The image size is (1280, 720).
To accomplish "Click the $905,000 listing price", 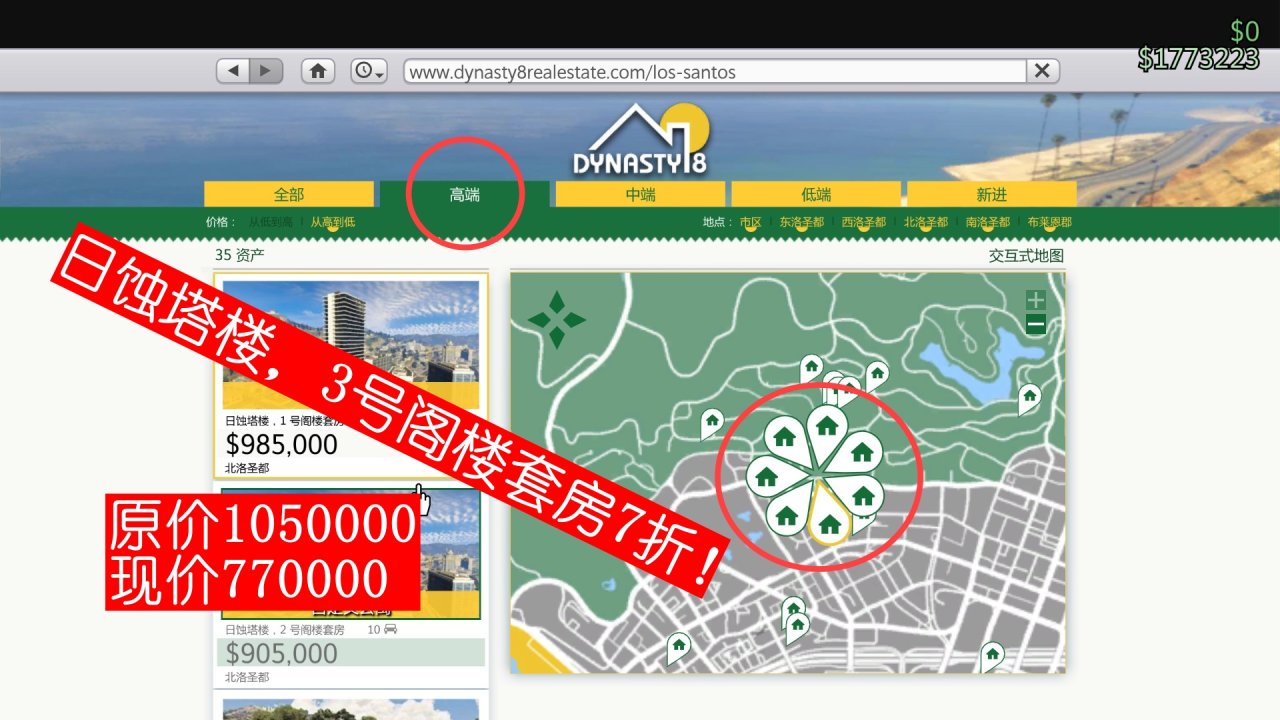I will (x=282, y=654).
